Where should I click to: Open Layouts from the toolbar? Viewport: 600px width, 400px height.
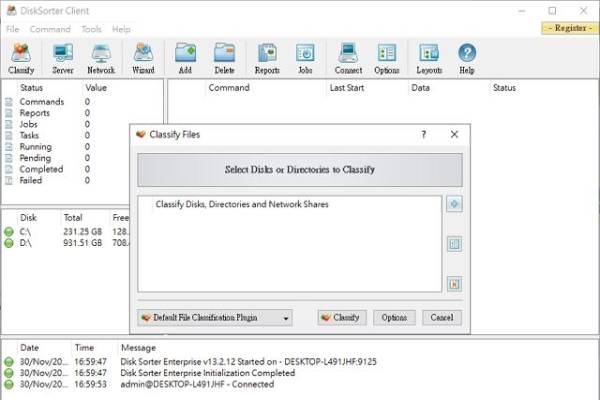click(x=429, y=58)
